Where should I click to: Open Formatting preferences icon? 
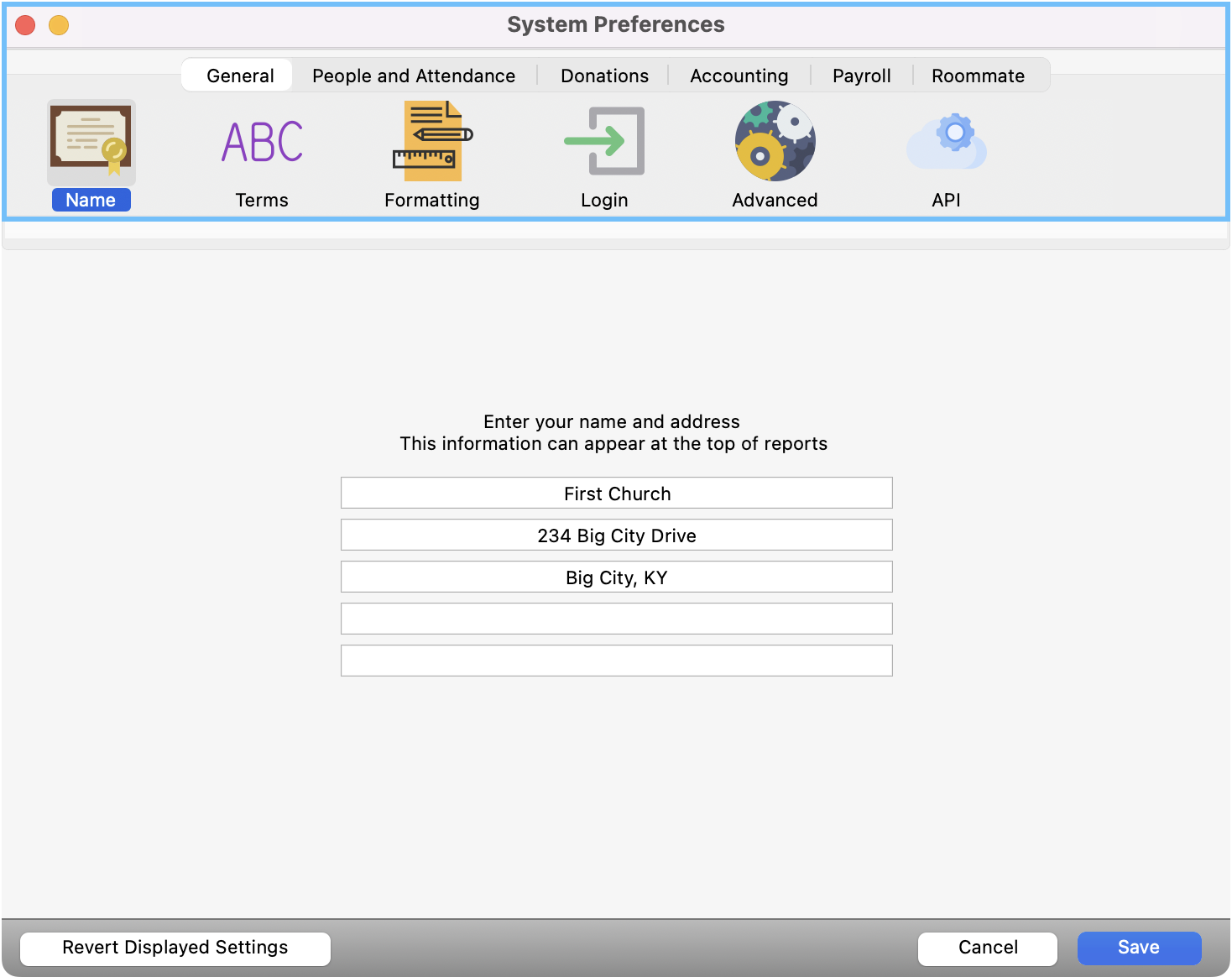(x=432, y=142)
